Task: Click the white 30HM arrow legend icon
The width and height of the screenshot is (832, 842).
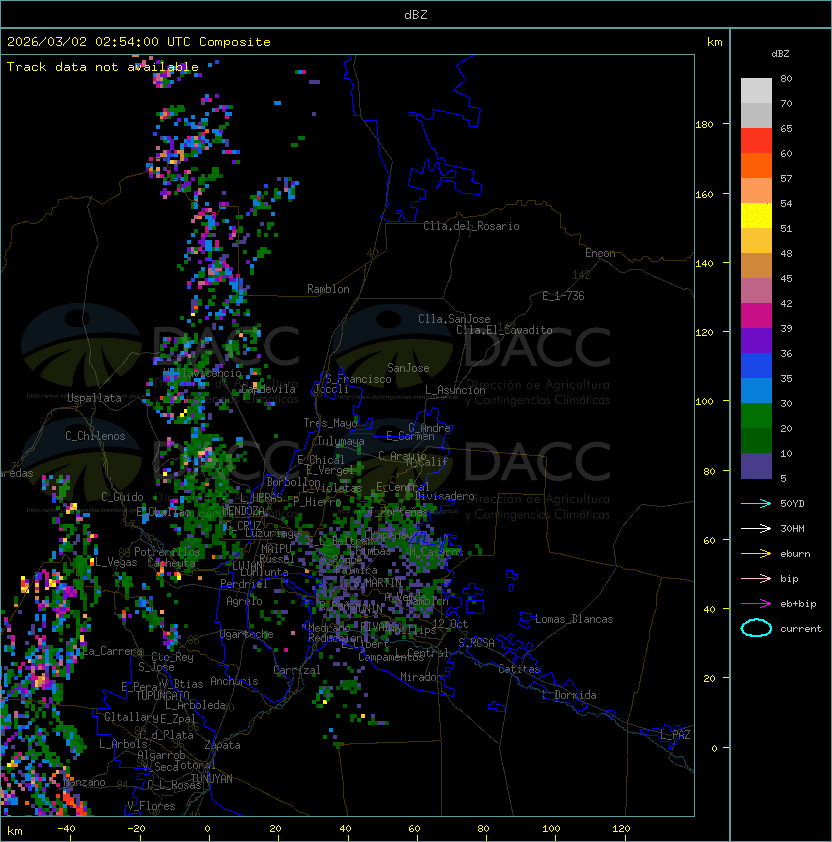Action: point(756,528)
